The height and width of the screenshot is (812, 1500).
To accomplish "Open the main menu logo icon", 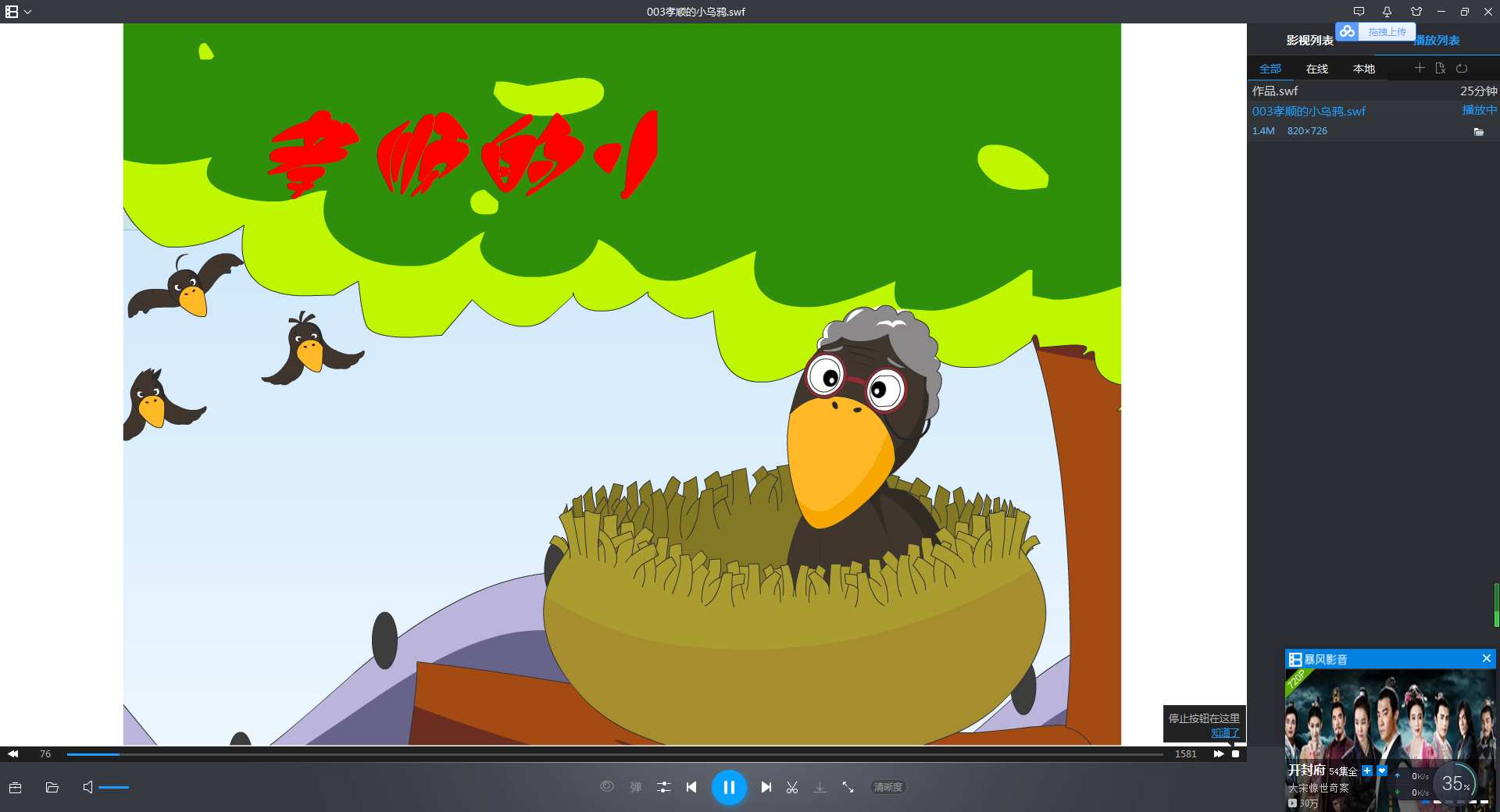I will pyautogui.click(x=12, y=12).
